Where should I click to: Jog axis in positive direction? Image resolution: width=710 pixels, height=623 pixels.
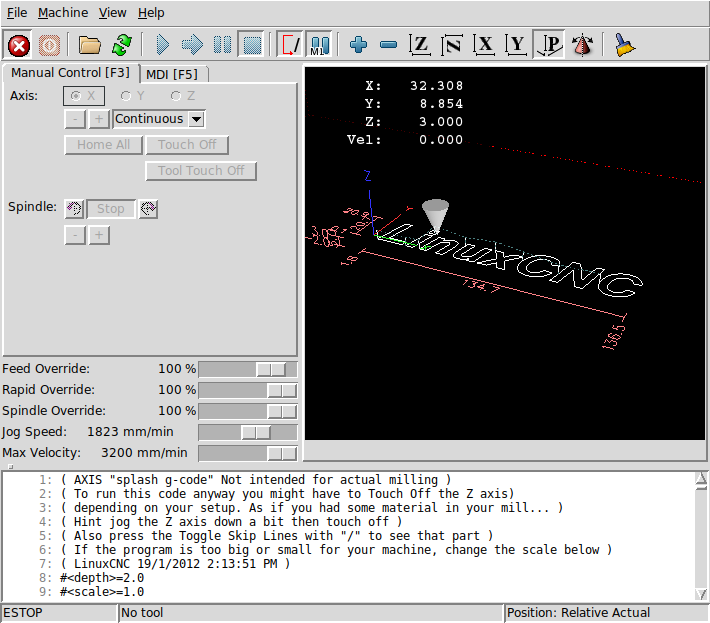(x=99, y=120)
